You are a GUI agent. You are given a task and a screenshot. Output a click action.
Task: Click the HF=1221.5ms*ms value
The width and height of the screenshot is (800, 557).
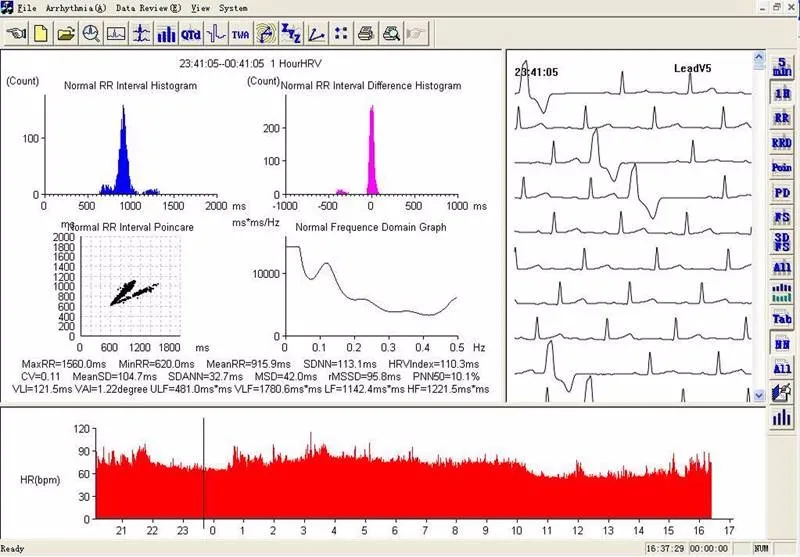[448, 390]
